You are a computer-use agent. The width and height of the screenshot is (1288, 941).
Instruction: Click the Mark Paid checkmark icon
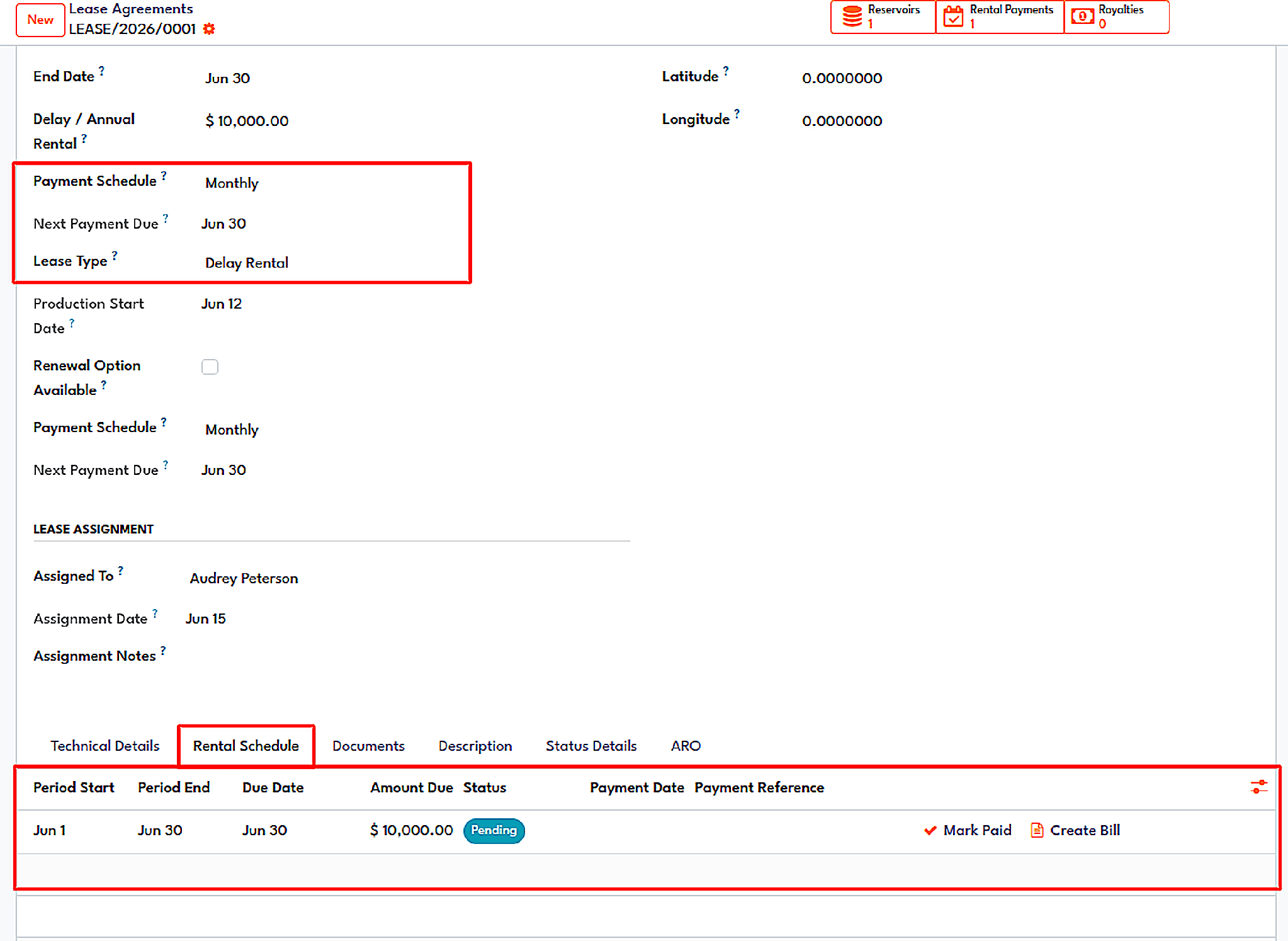[930, 830]
